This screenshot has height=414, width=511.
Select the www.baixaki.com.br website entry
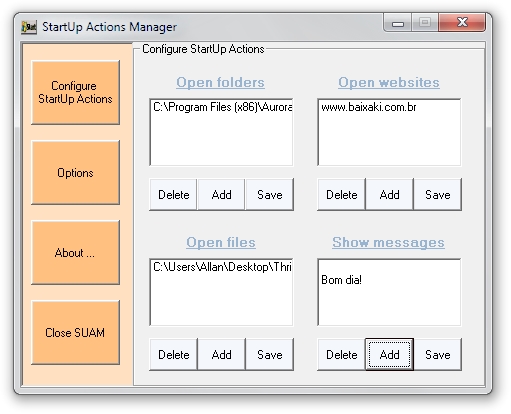[369, 107]
